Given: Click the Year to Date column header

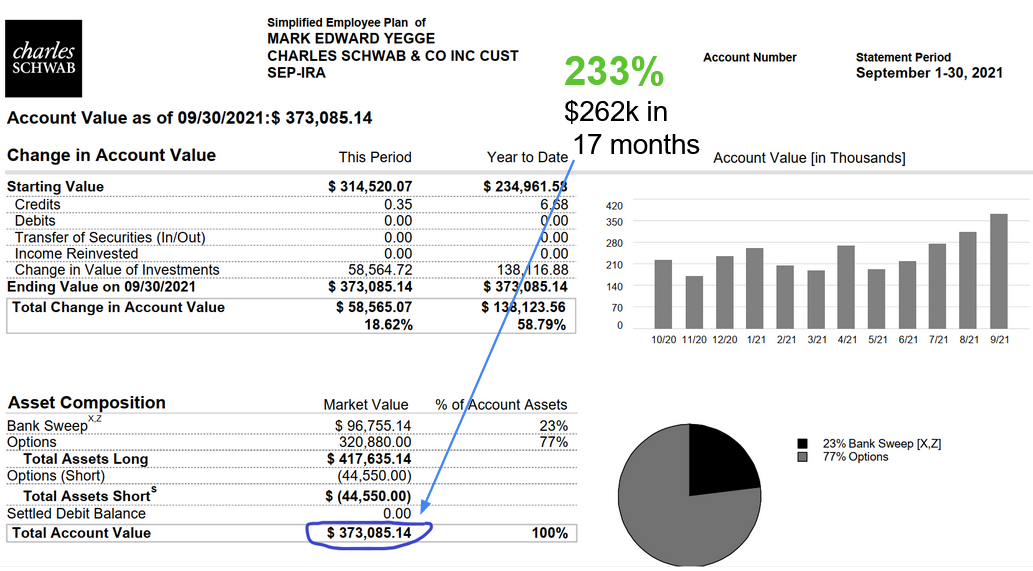Looking at the screenshot, I should pos(527,157).
